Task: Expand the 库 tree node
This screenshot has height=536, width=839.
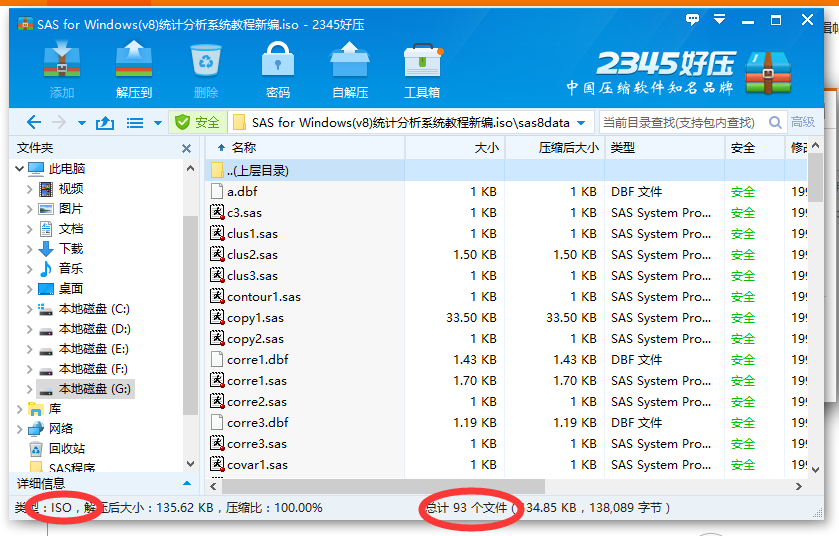Action: [19, 409]
